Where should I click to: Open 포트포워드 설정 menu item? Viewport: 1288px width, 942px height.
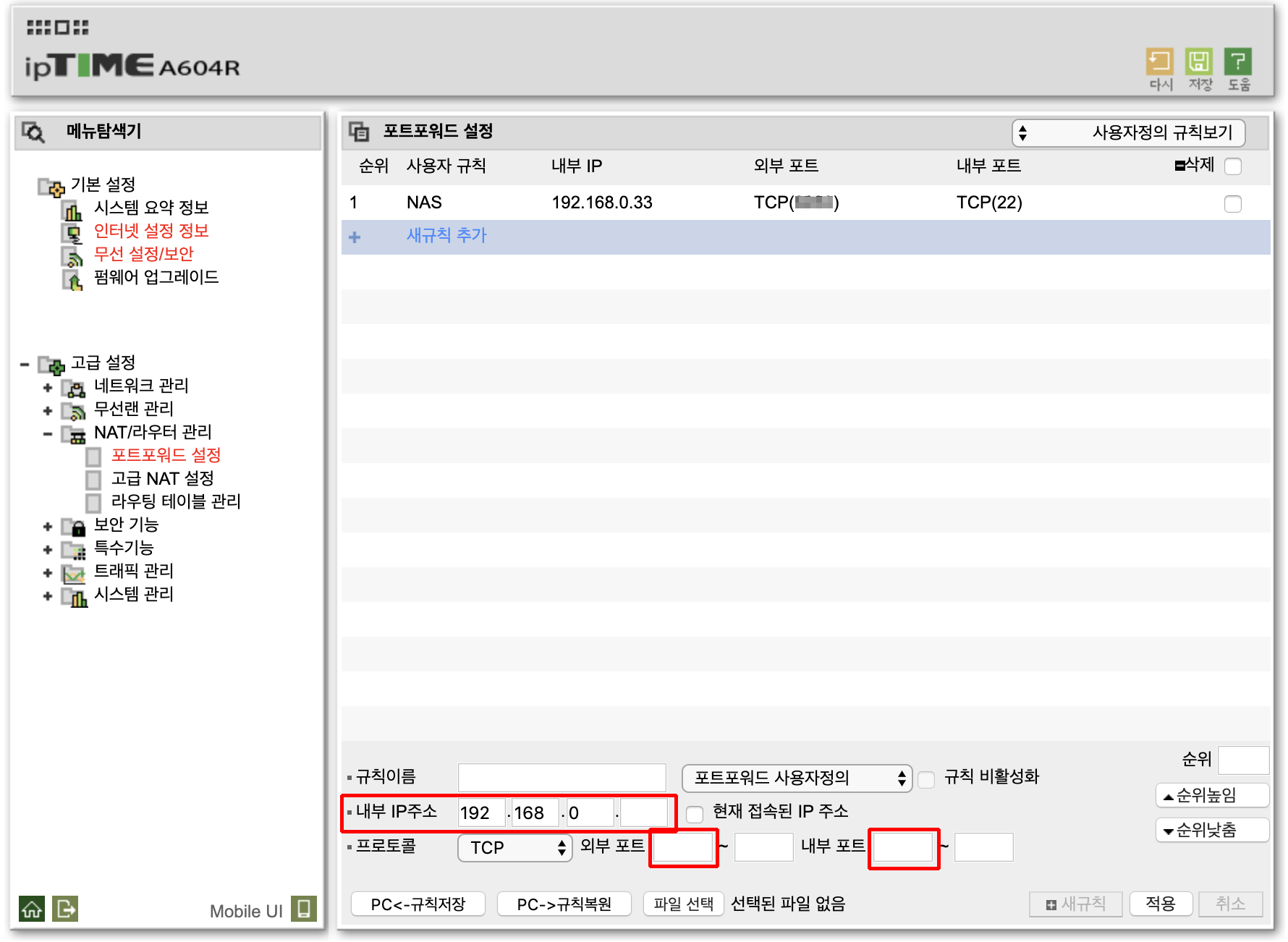tap(166, 456)
